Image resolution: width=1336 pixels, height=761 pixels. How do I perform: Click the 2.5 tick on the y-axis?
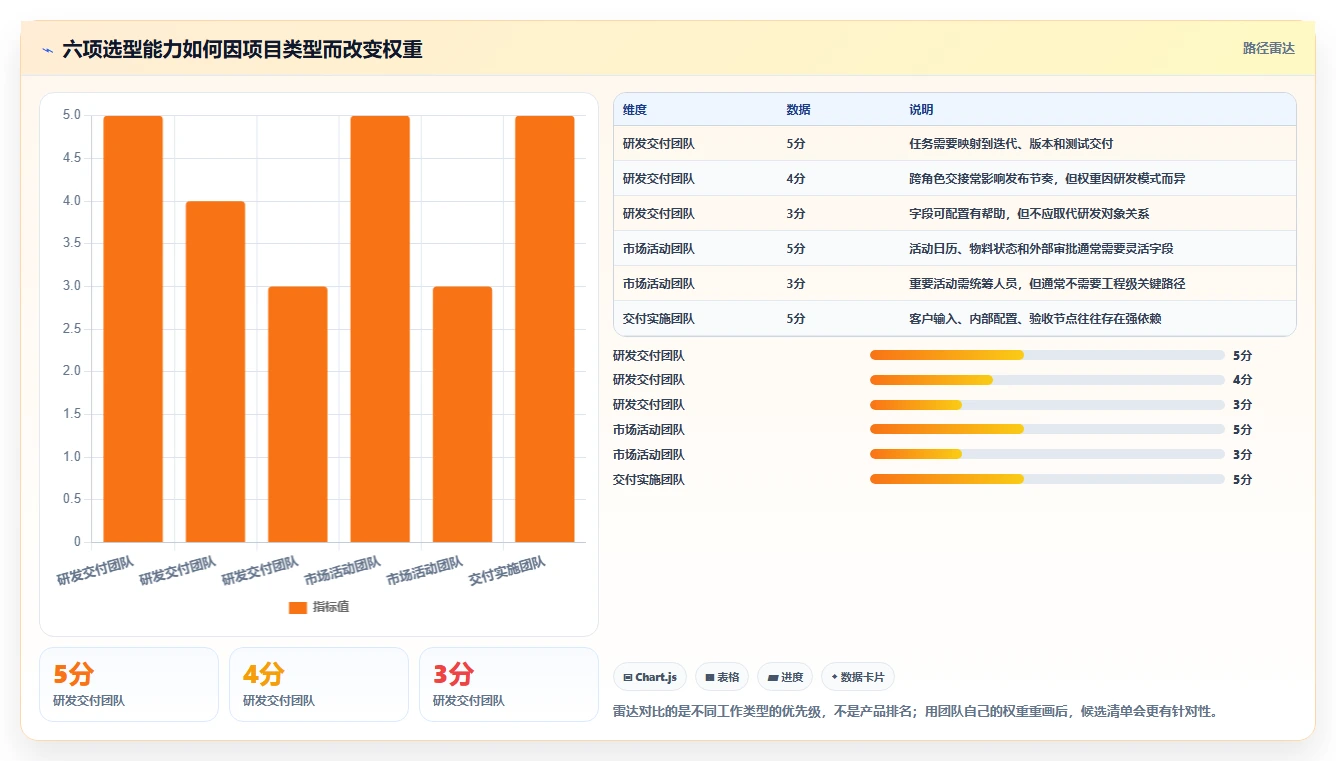[x=71, y=329]
